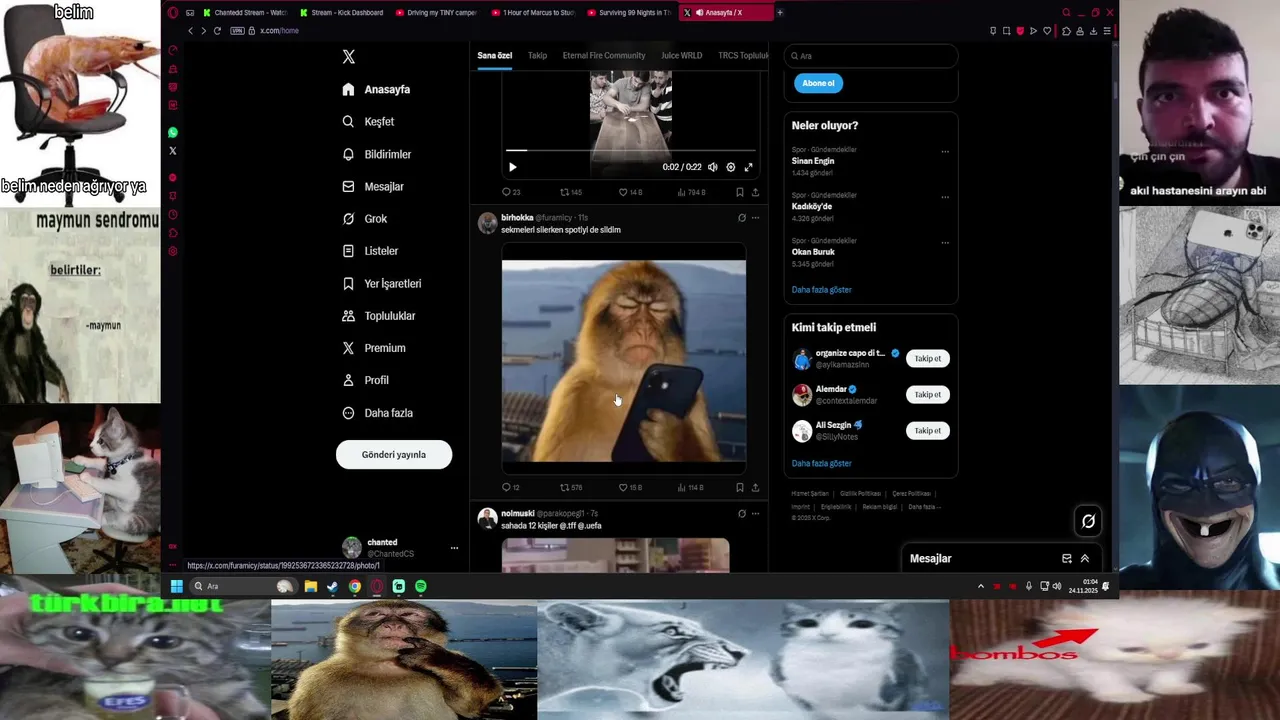Open Profil page
This screenshot has width=1280, height=720.
[365, 380]
